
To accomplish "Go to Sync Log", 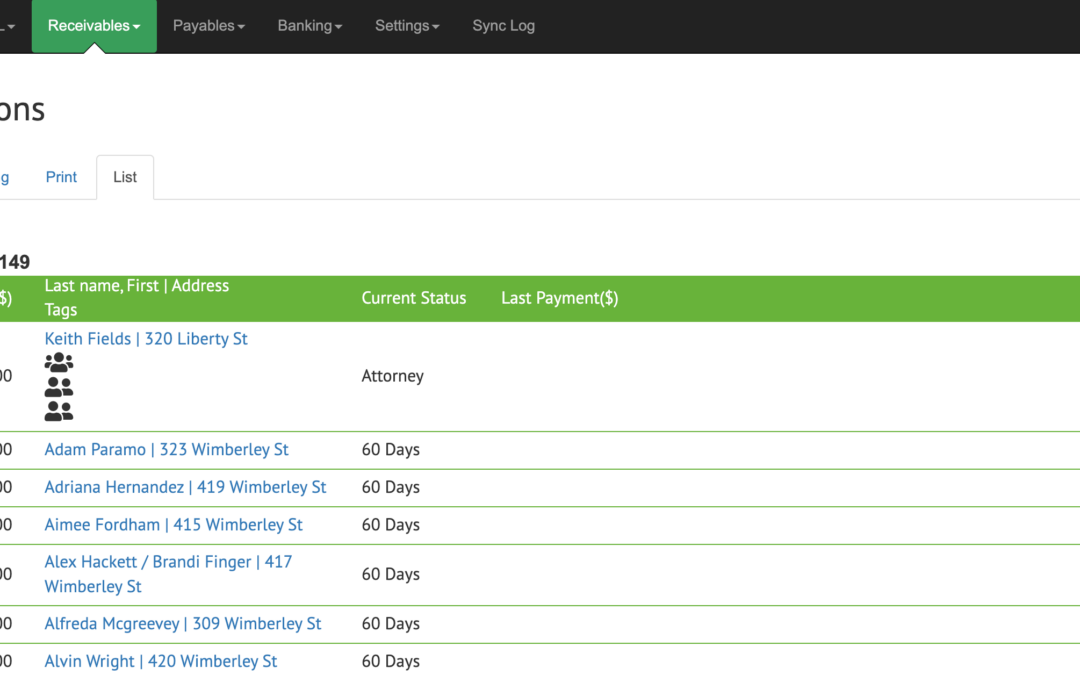I will coord(503,26).
